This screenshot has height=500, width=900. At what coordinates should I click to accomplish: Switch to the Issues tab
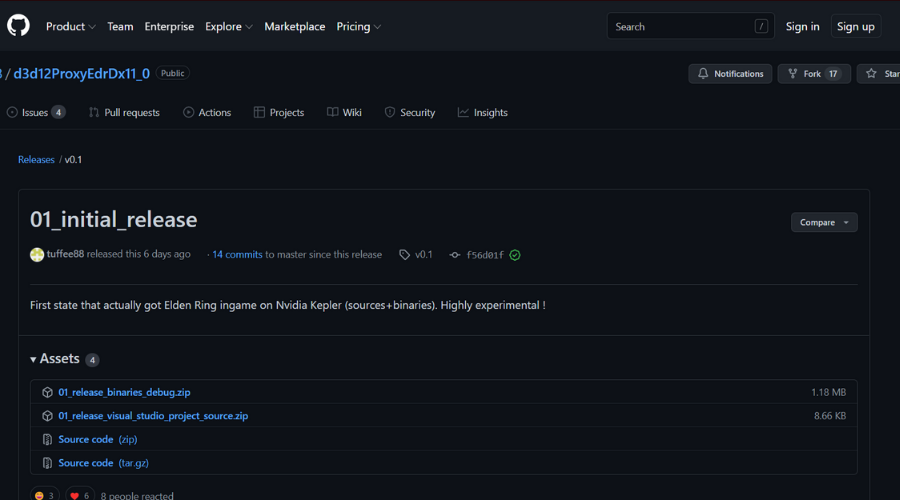[36, 113]
